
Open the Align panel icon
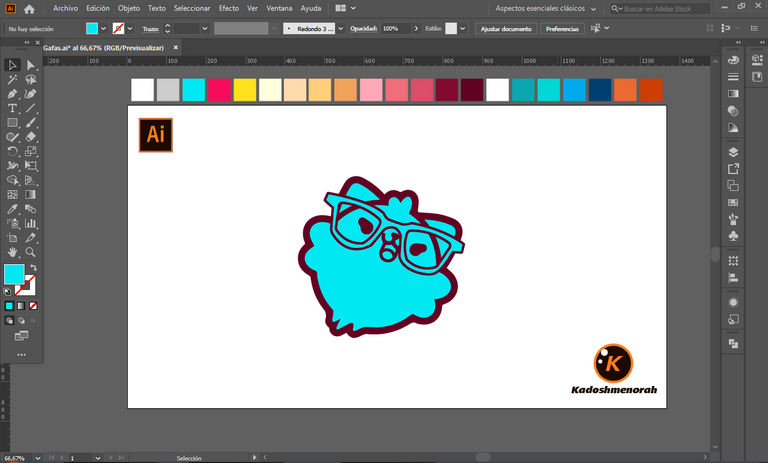[x=733, y=278]
